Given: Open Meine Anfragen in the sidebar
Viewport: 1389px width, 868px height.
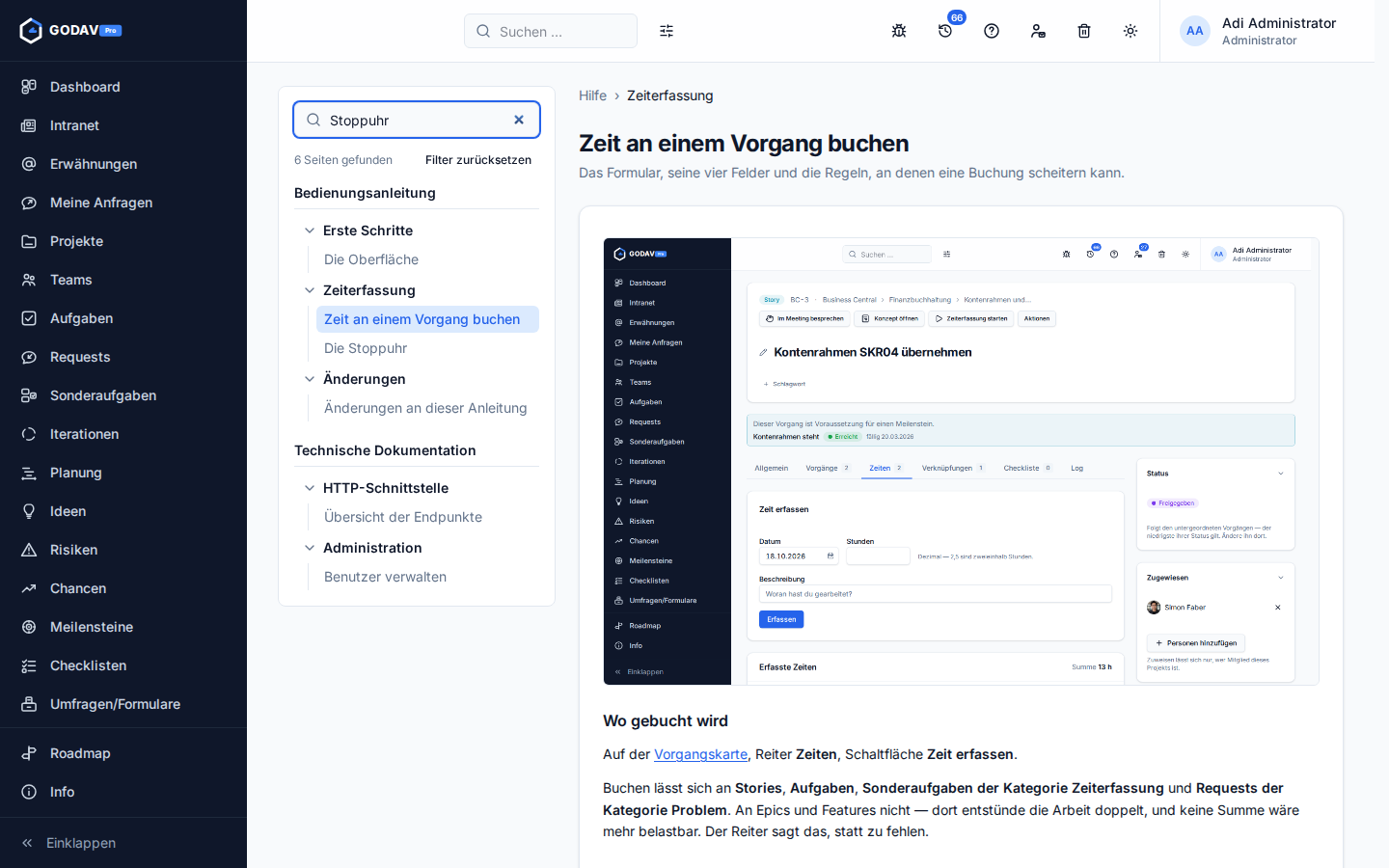Looking at the screenshot, I should pos(123,203).
